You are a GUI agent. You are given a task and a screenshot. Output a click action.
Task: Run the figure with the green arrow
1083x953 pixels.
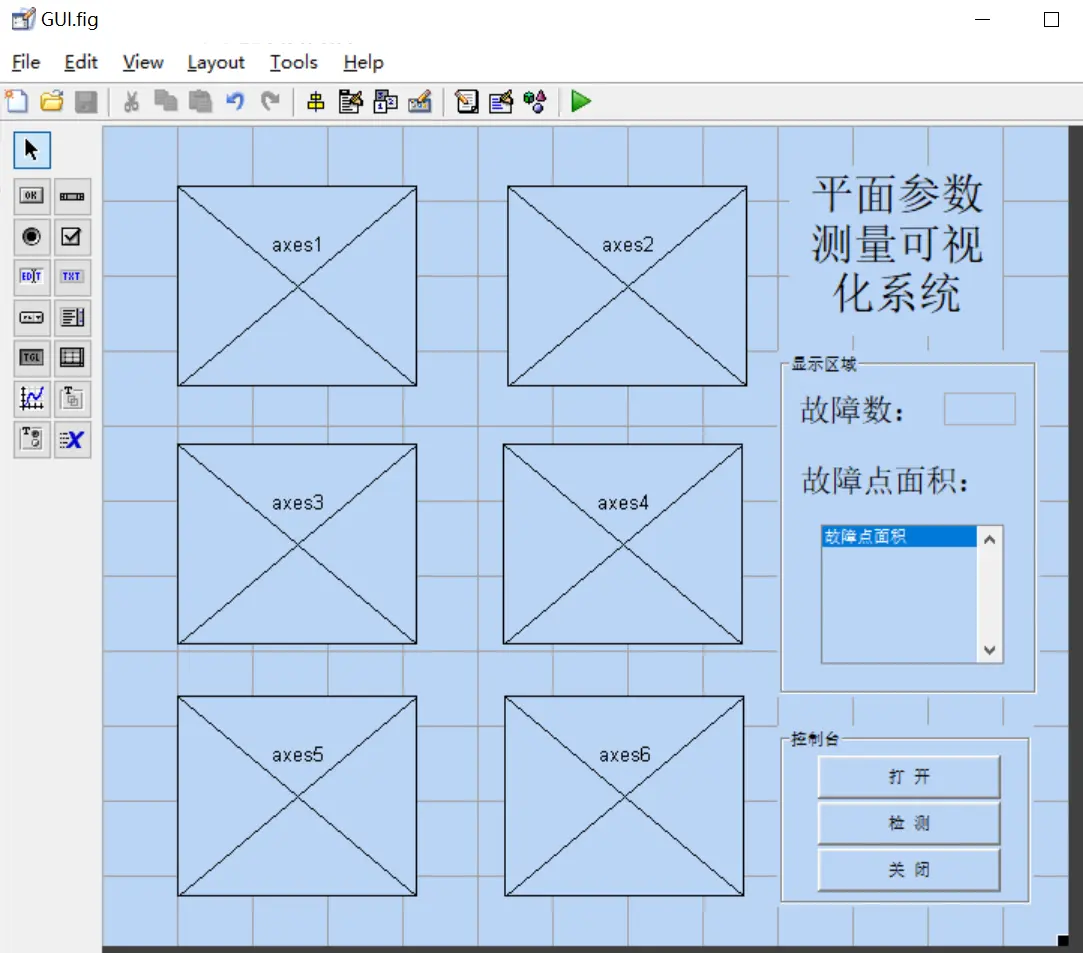(581, 102)
